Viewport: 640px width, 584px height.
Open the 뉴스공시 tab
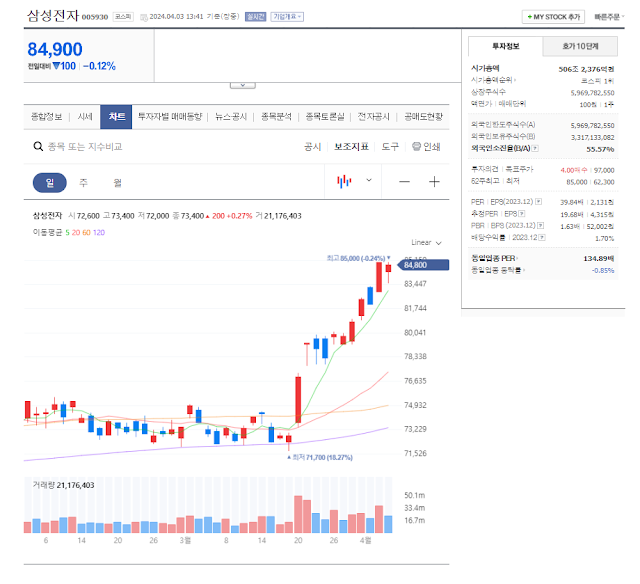(231, 117)
